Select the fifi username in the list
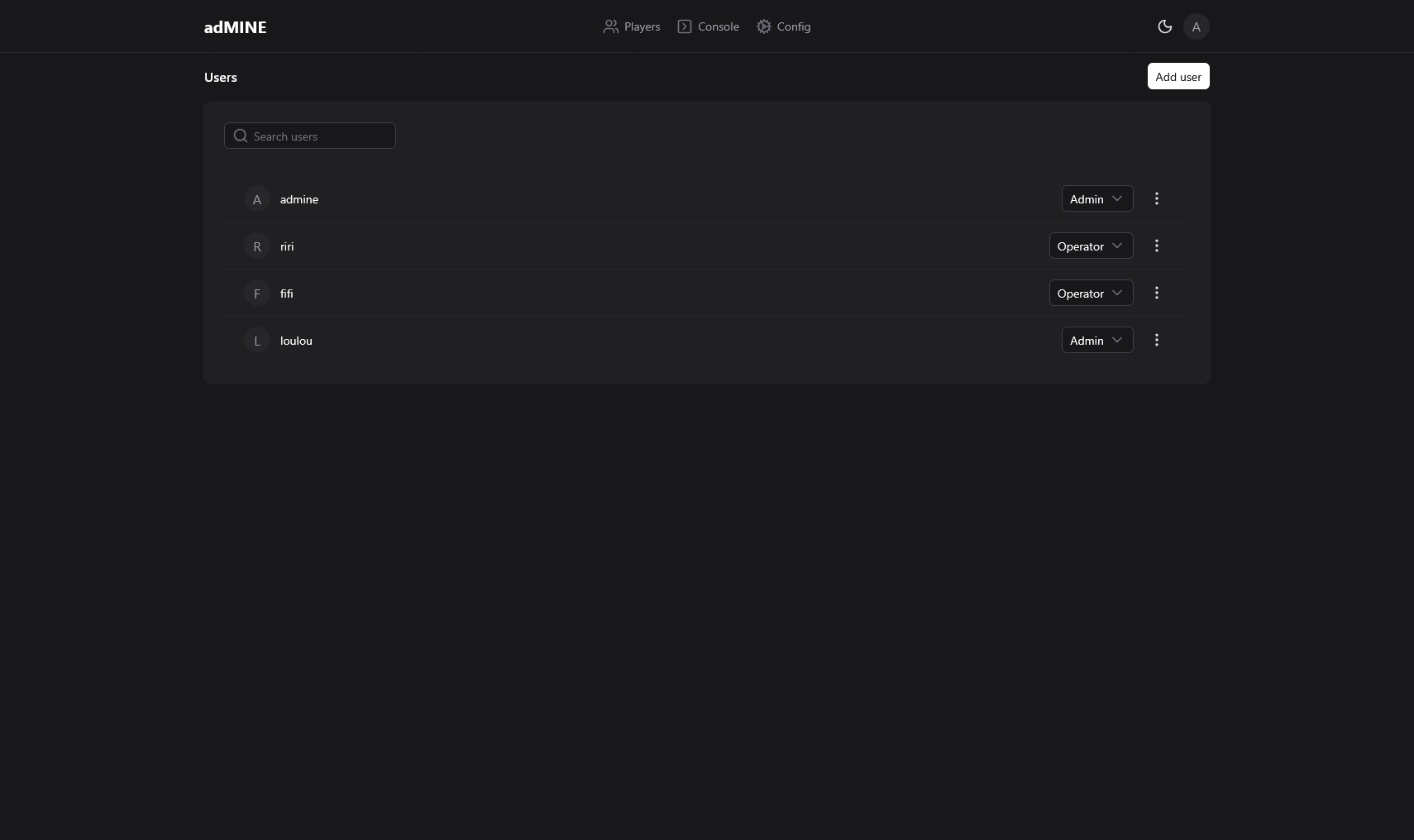Viewport: 1414px width, 840px height. tap(286, 294)
